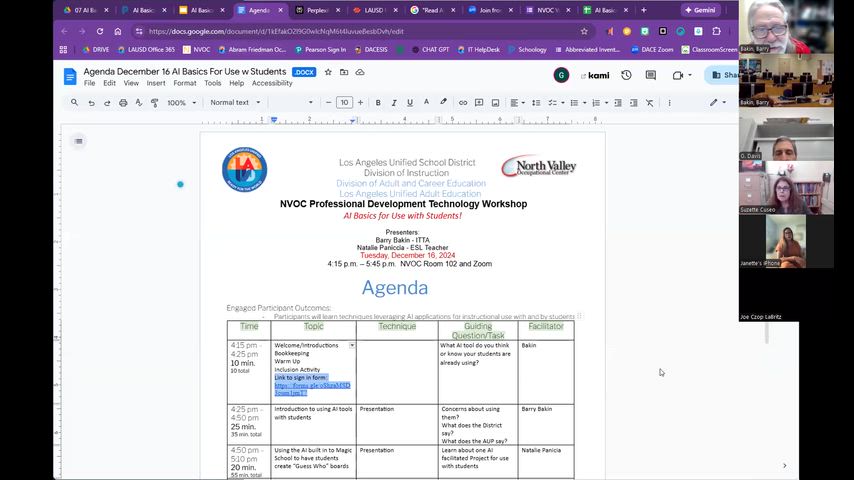
Task: Go to the browser home page
Action: coord(118,32)
